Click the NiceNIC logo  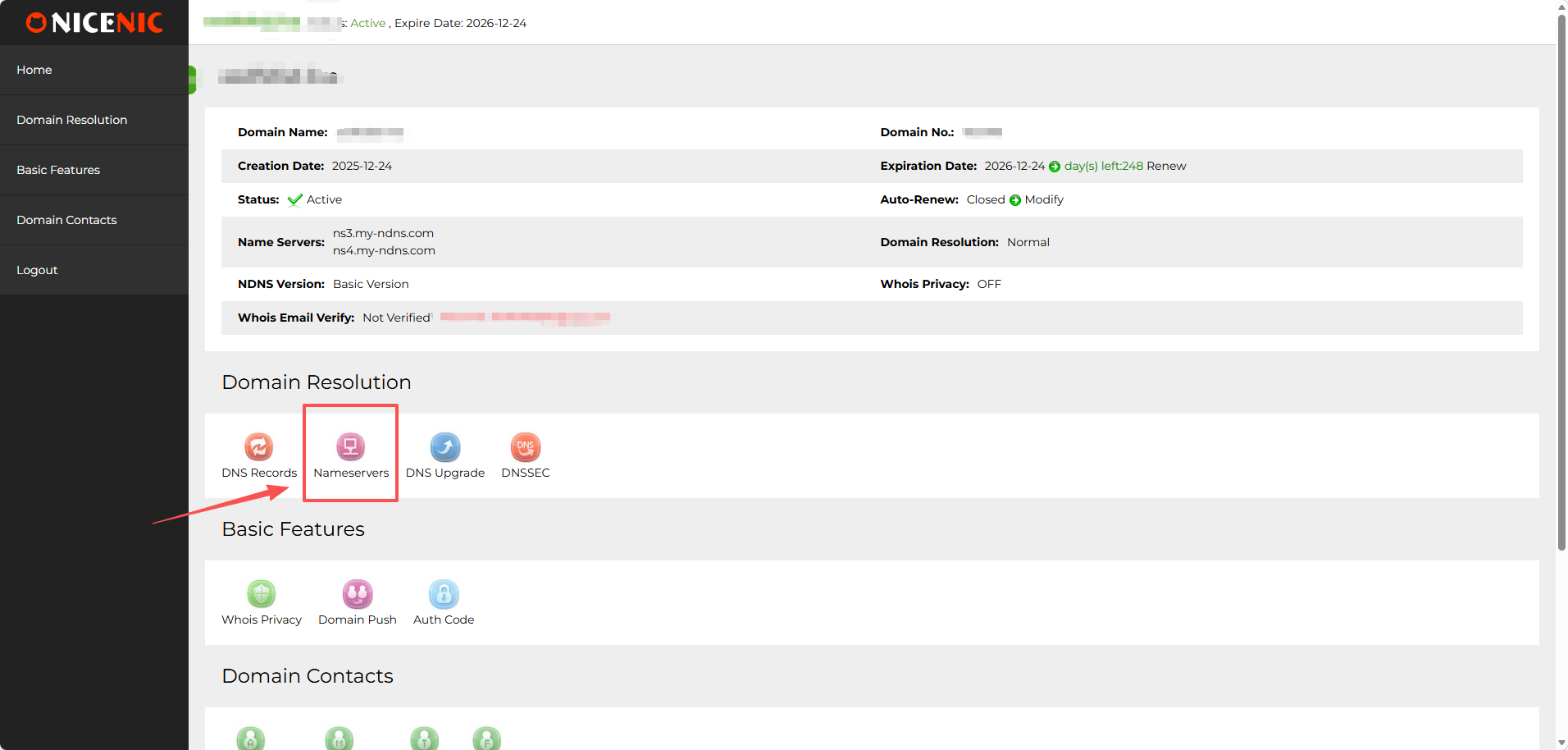pyautogui.click(x=94, y=23)
